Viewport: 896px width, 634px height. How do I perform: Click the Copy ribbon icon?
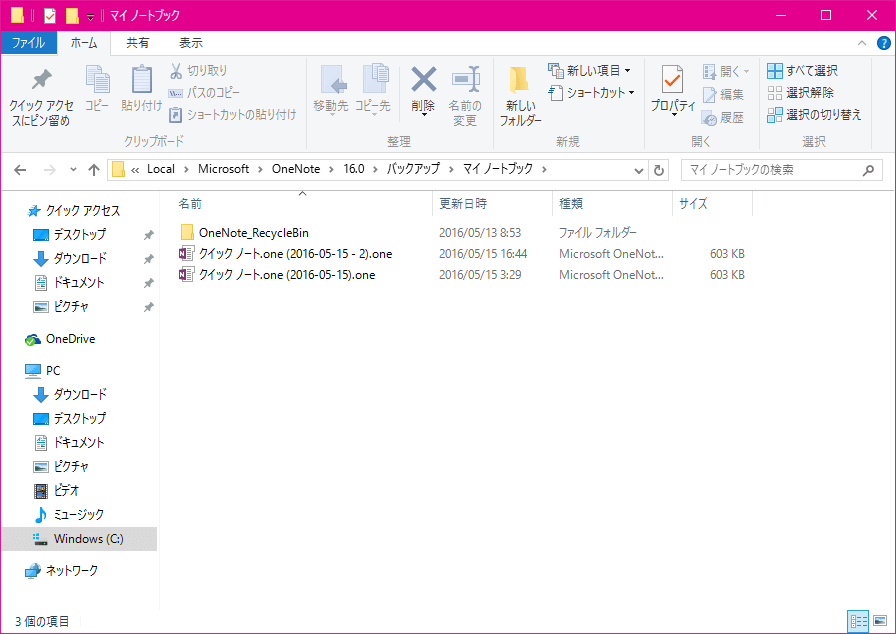[x=97, y=89]
